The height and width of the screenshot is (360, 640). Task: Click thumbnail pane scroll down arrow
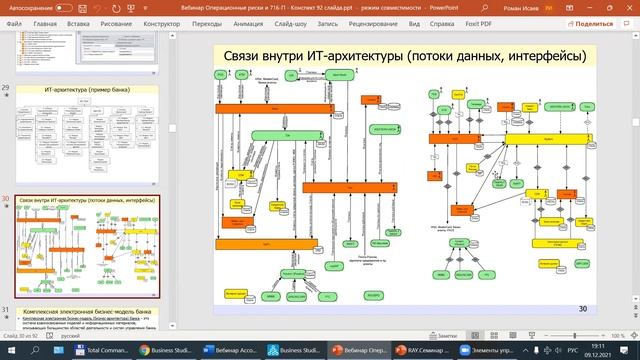point(172,326)
